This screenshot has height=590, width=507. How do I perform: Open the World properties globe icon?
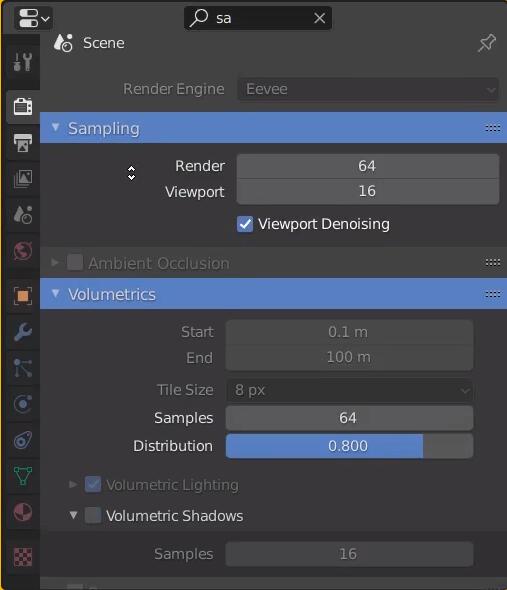point(23,251)
